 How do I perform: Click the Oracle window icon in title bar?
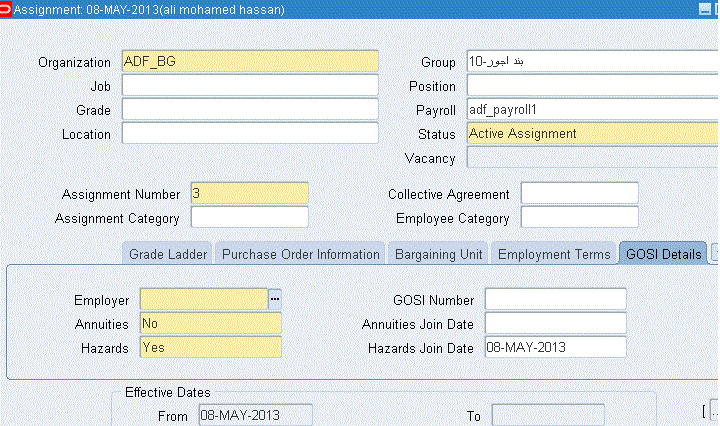coord(6,8)
